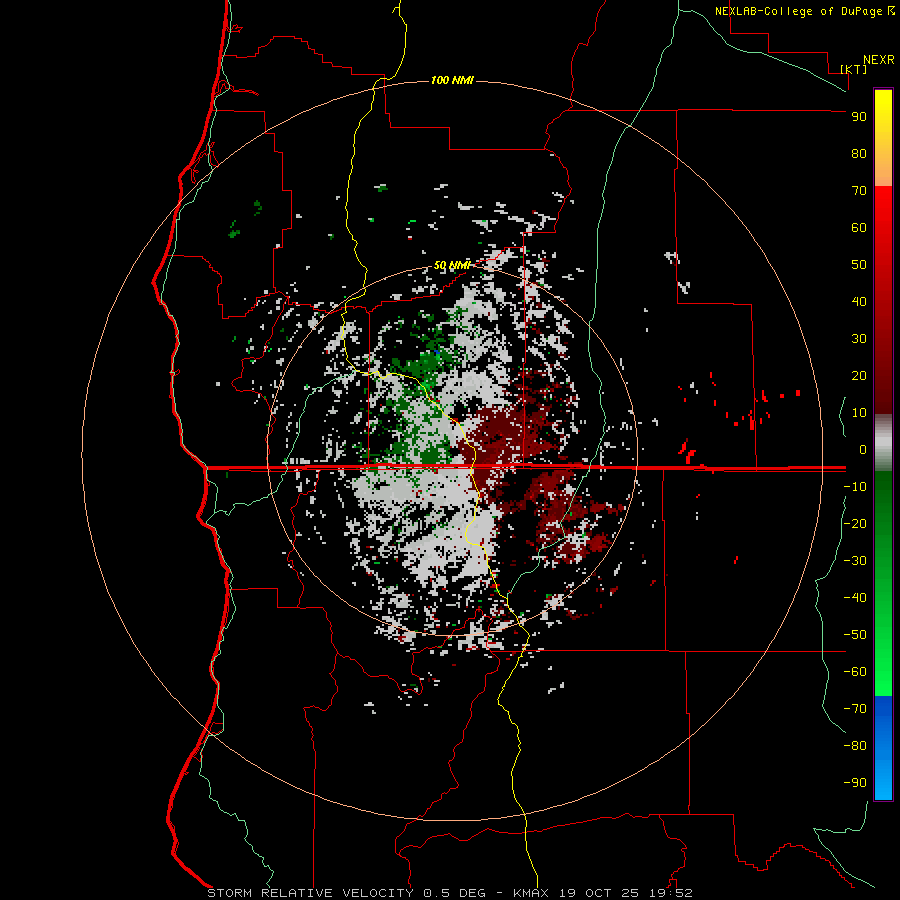Click the 19 OCT 25 date text
The image size is (900, 900).
pyautogui.click(x=599, y=893)
